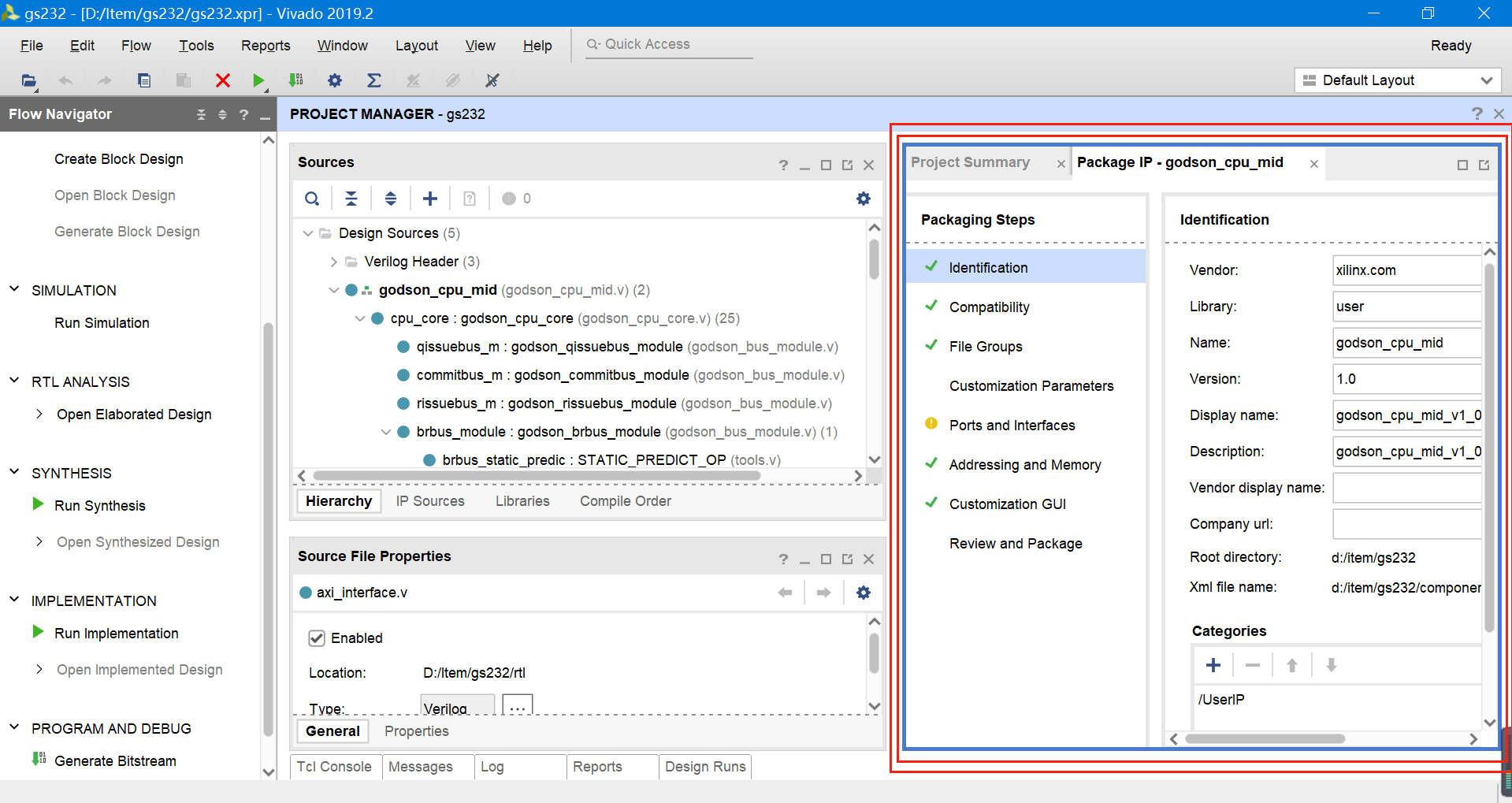Open the Flow menu
The image size is (1512, 803).
pyautogui.click(x=136, y=46)
